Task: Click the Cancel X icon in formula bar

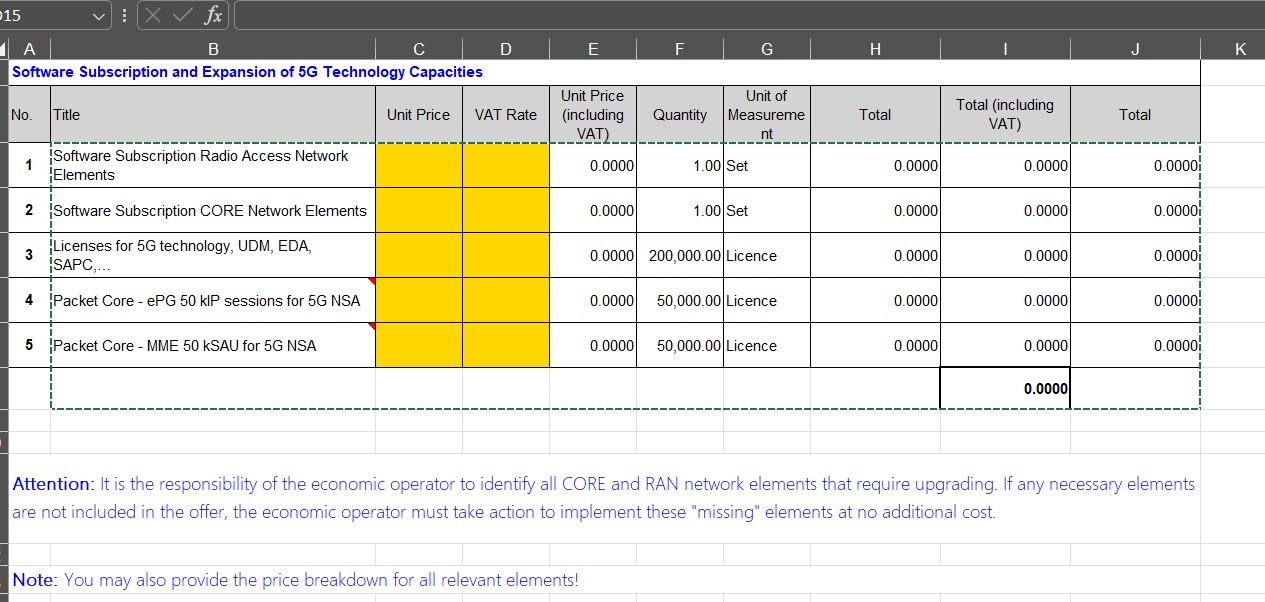Action: (x=153, y=15)
